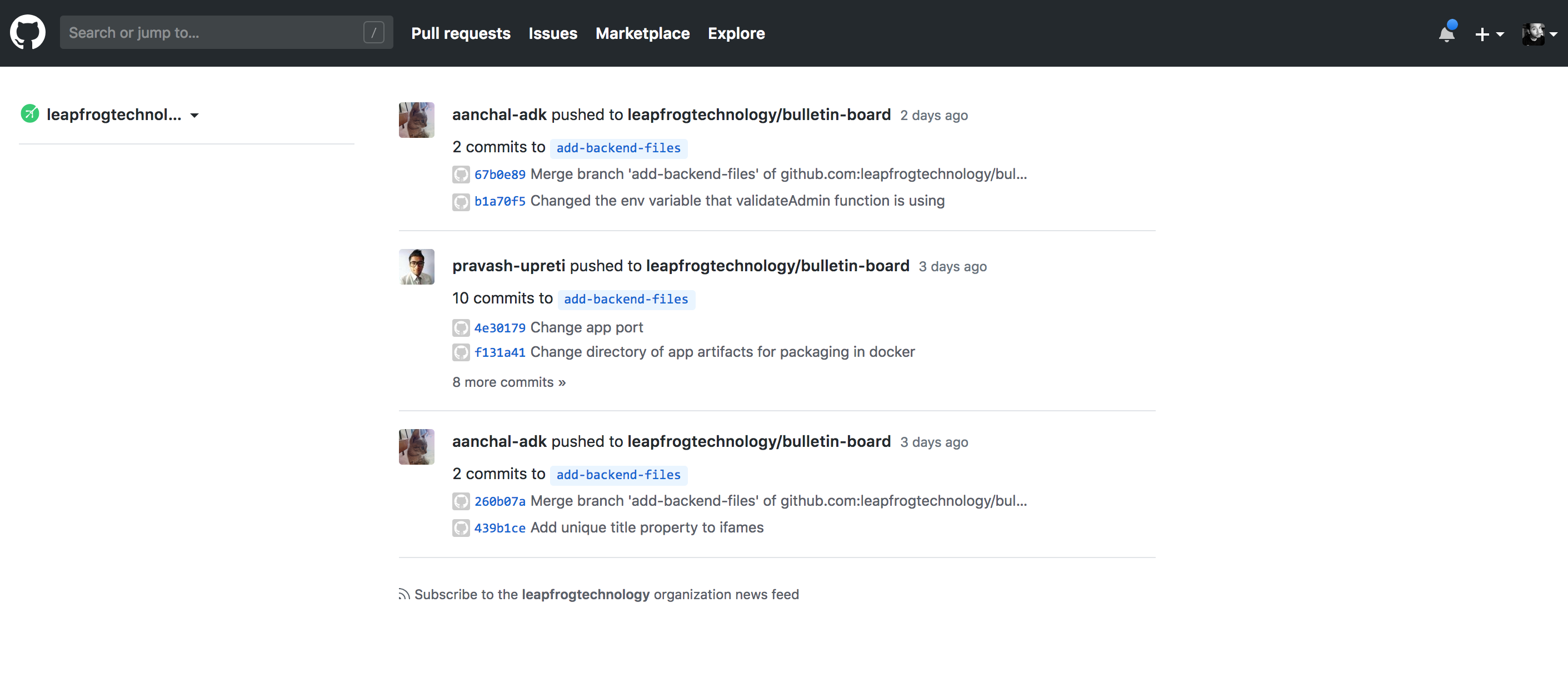
Task: Open the notifications bell
Action: point(1446,33)
